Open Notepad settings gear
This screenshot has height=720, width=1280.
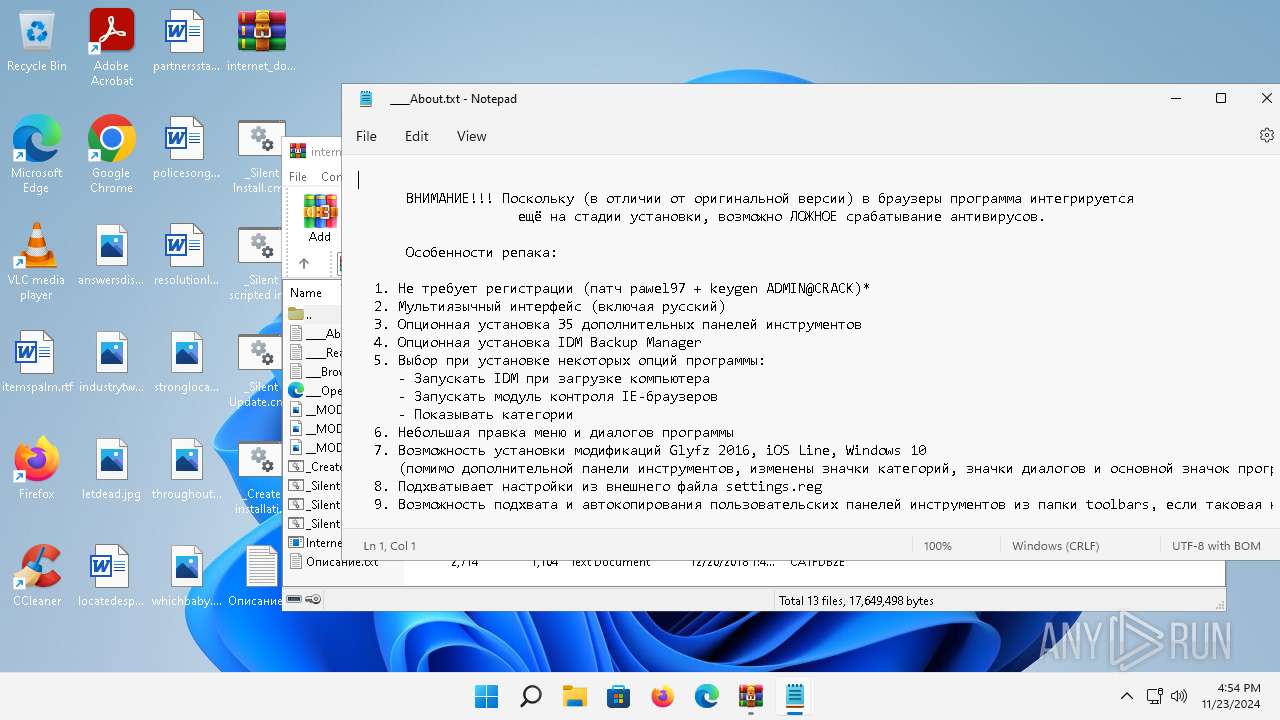pos(1266,135)
